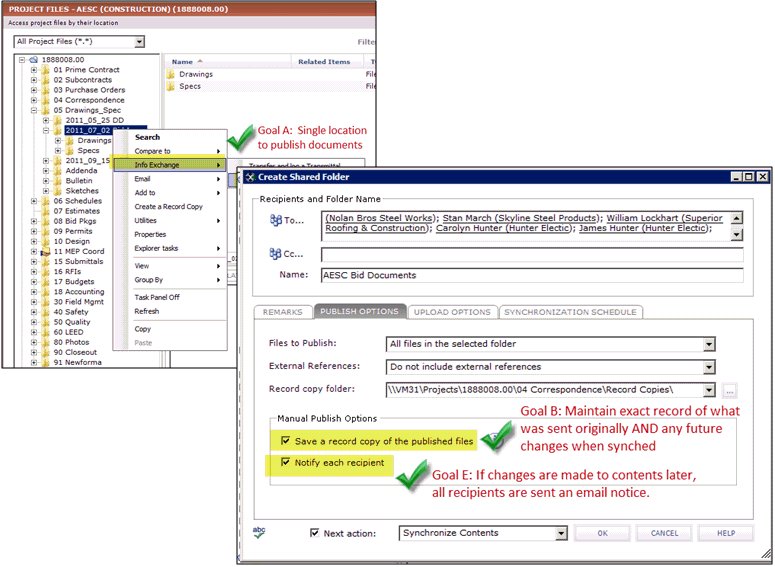Viewport: 775px width, 567px height.
Task: Open the Group By submenu
Action: [171, 280]
